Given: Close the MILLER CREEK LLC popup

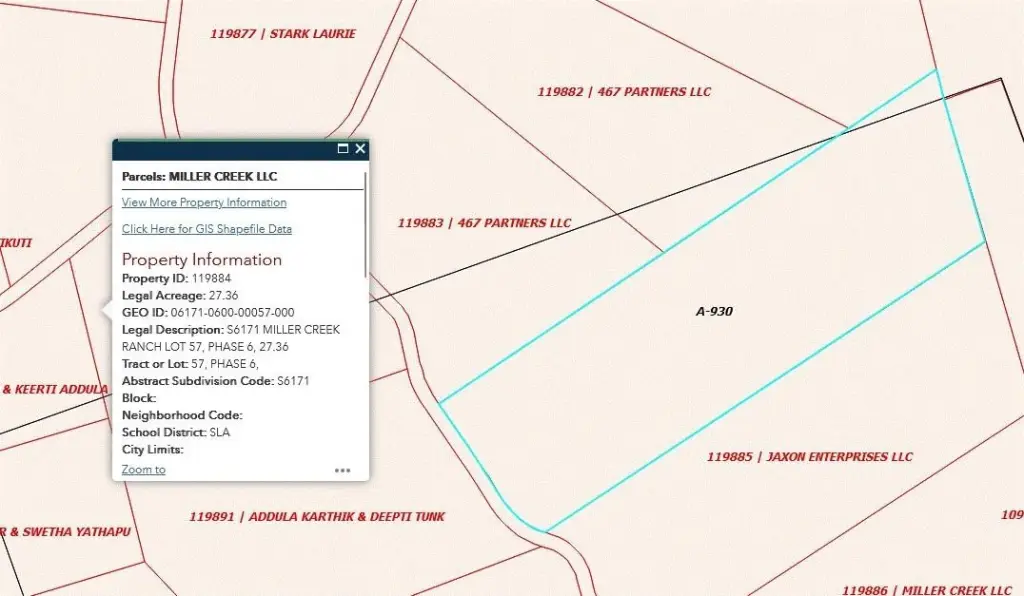Looking at the screenshot, I should coord(360,149).
